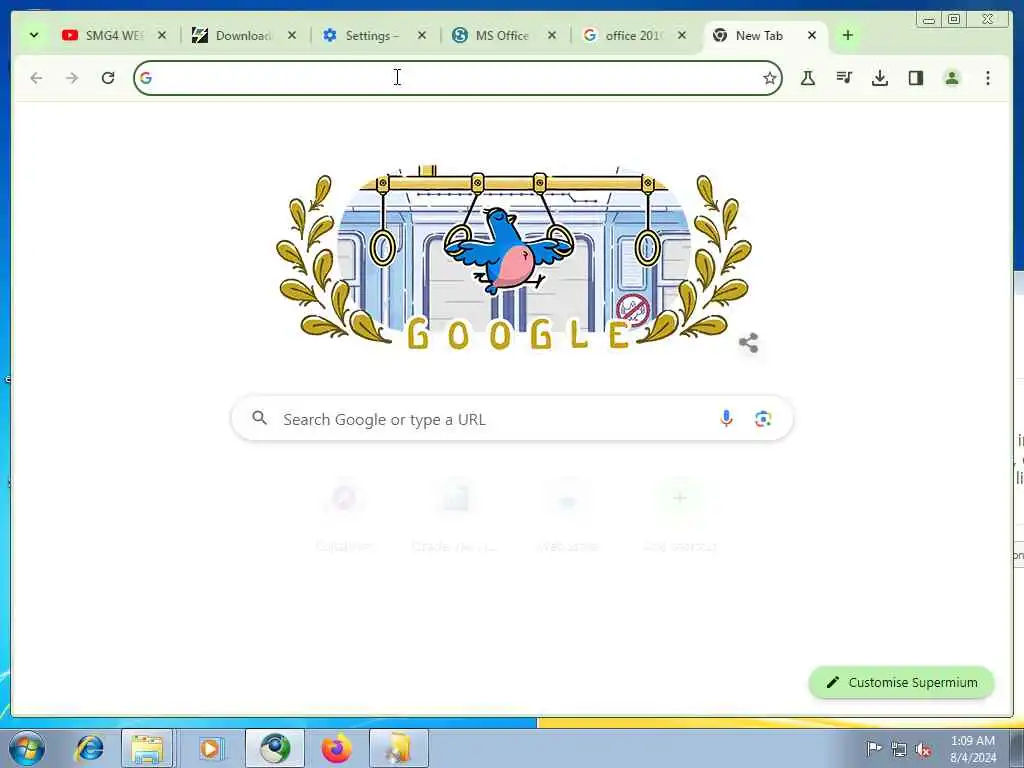The width and height of the screenshot is (1024, 768).
Task: Open the Windows Start menu
Action: click(27, 748)
